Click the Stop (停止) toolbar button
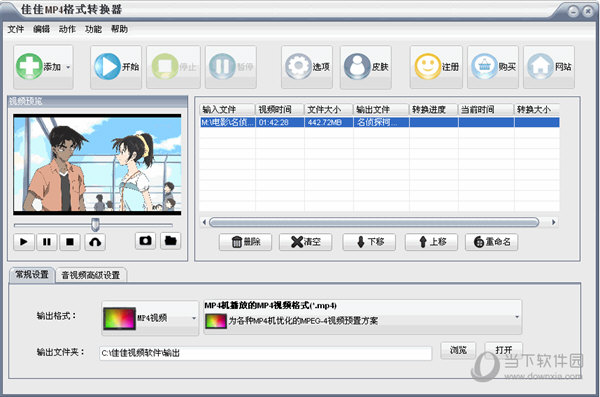 tap(173, 67)
